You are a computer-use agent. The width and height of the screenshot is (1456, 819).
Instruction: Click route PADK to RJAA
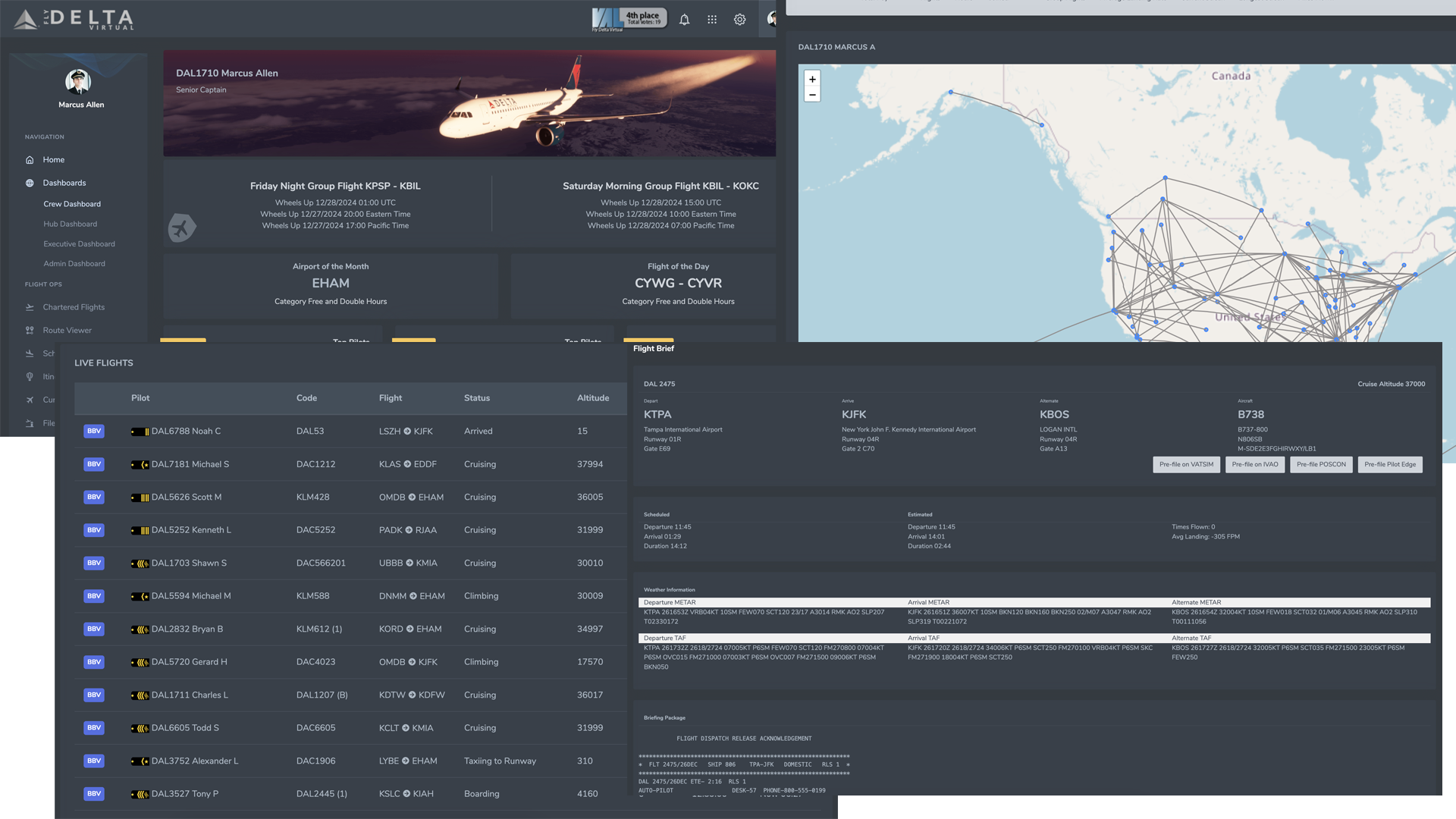point(408,530)
